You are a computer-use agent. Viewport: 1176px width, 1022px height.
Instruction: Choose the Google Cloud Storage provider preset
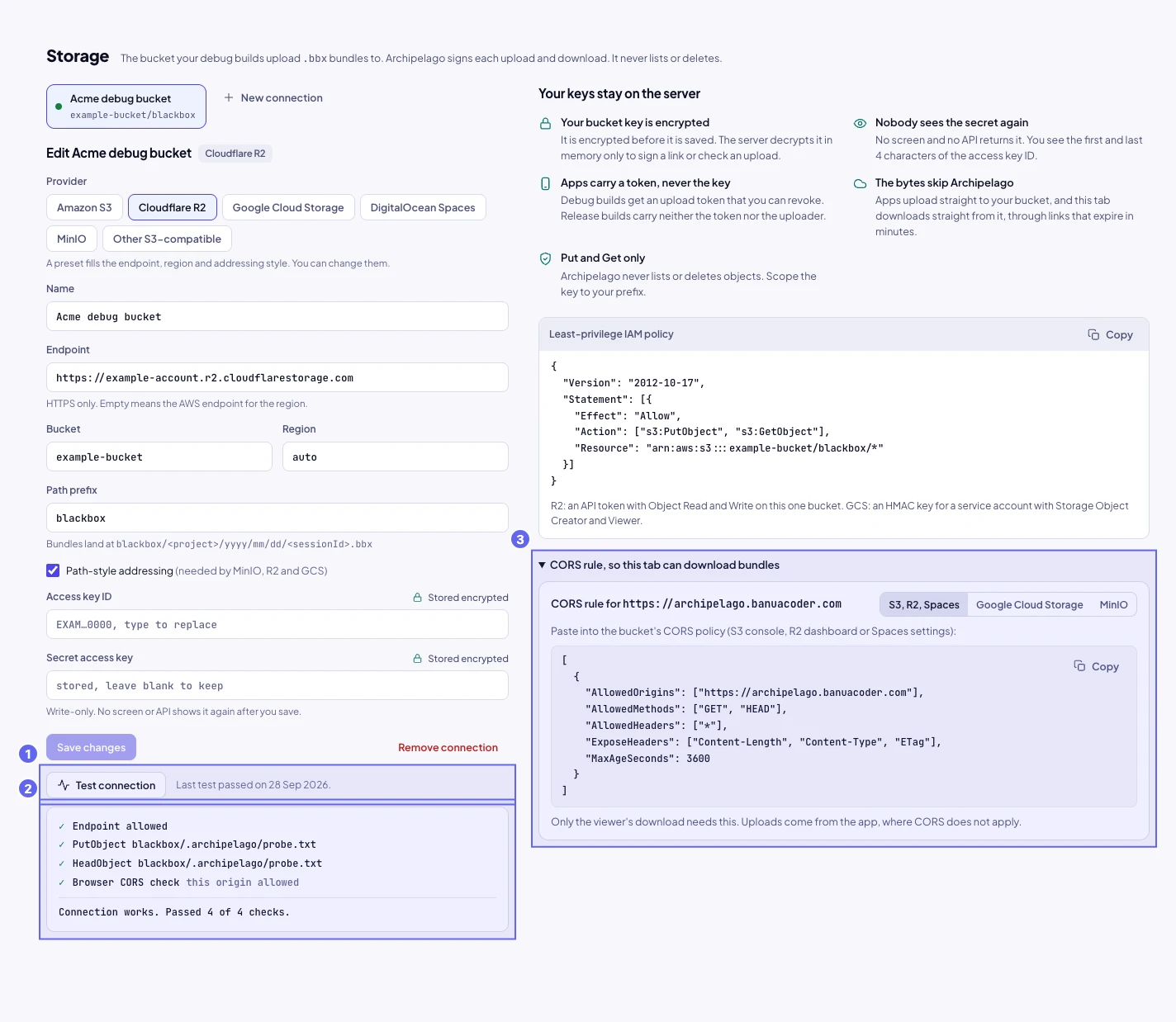click(288, 207)
